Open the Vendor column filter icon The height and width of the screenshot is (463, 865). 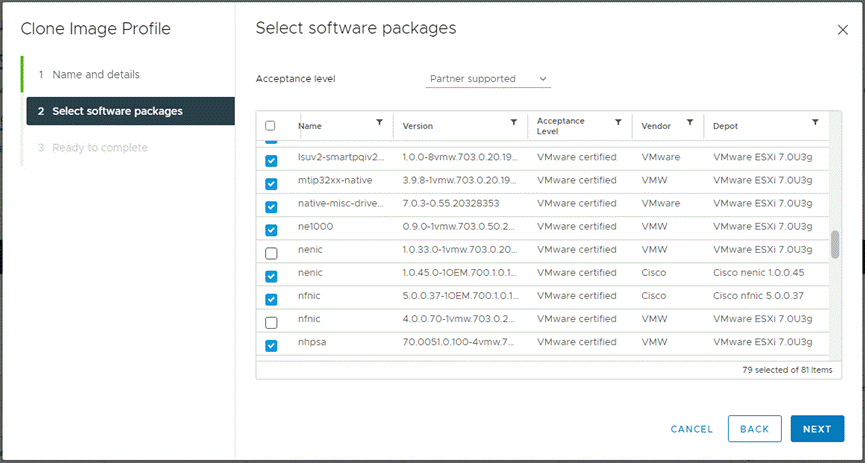click(690, 122)
